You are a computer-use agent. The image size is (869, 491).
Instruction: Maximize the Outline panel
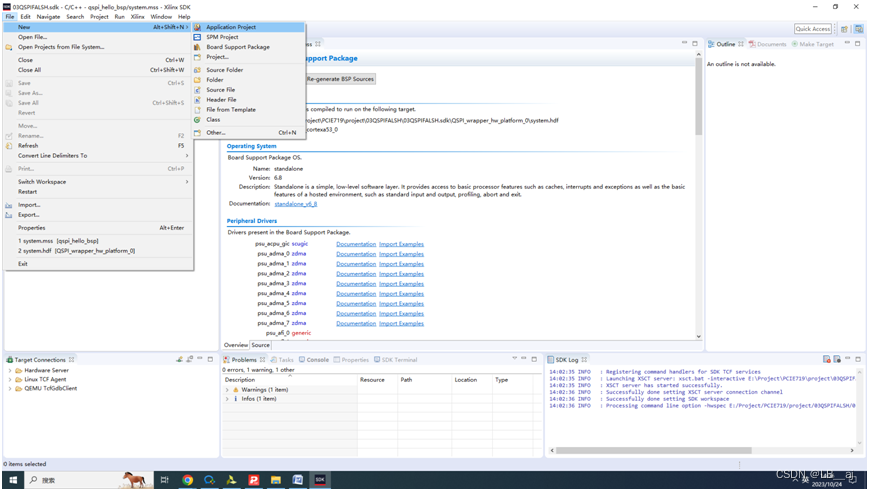coord(858,44)
